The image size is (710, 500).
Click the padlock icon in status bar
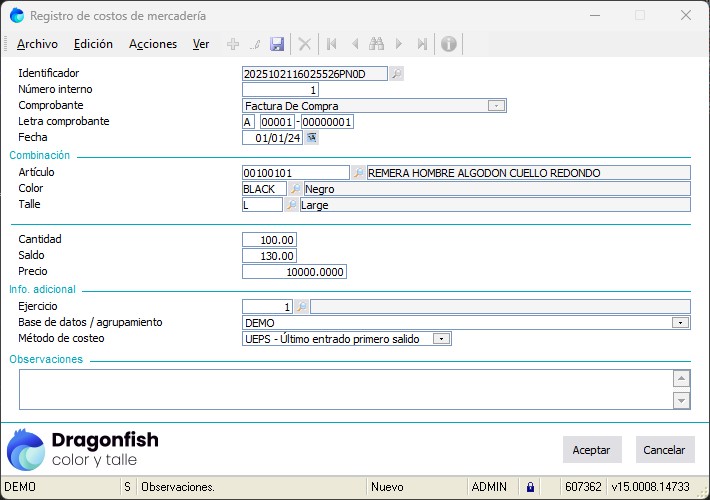pos(531,487)
